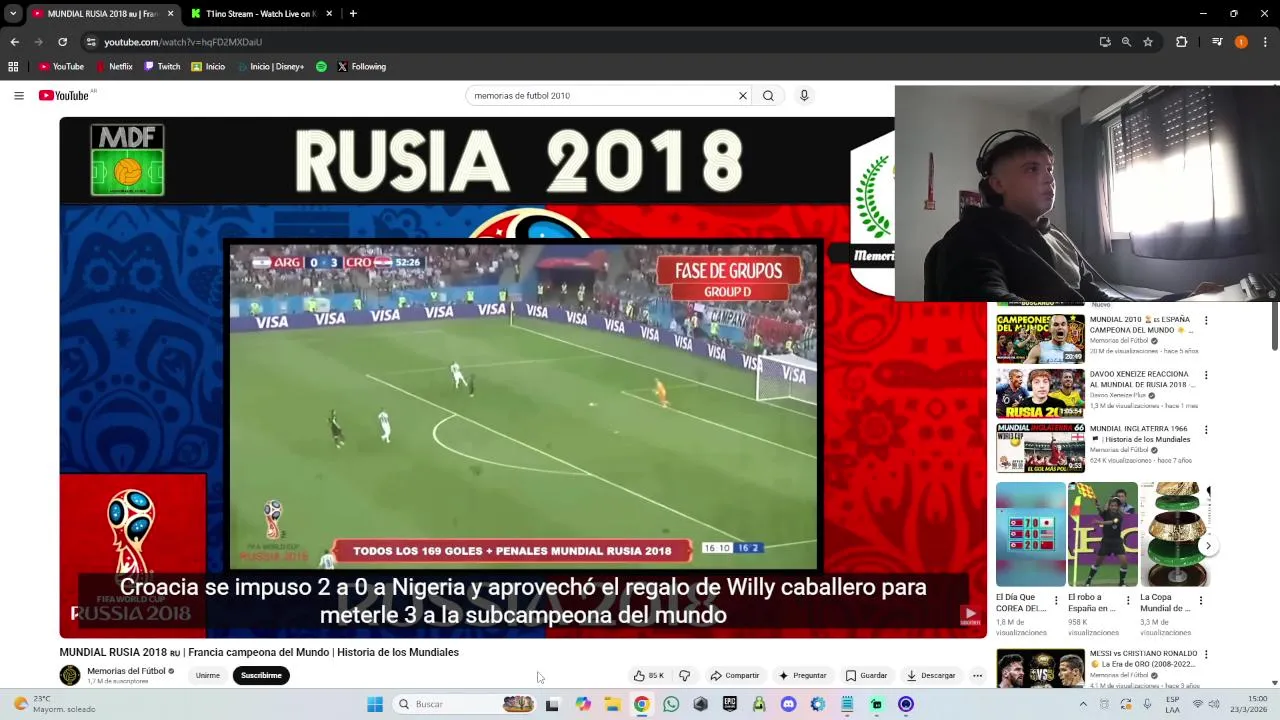Screen dimensions: 1280x720
Task: Open options for MUNDIAL INGLATERRA 1966 video
Action: point(1206,430)
